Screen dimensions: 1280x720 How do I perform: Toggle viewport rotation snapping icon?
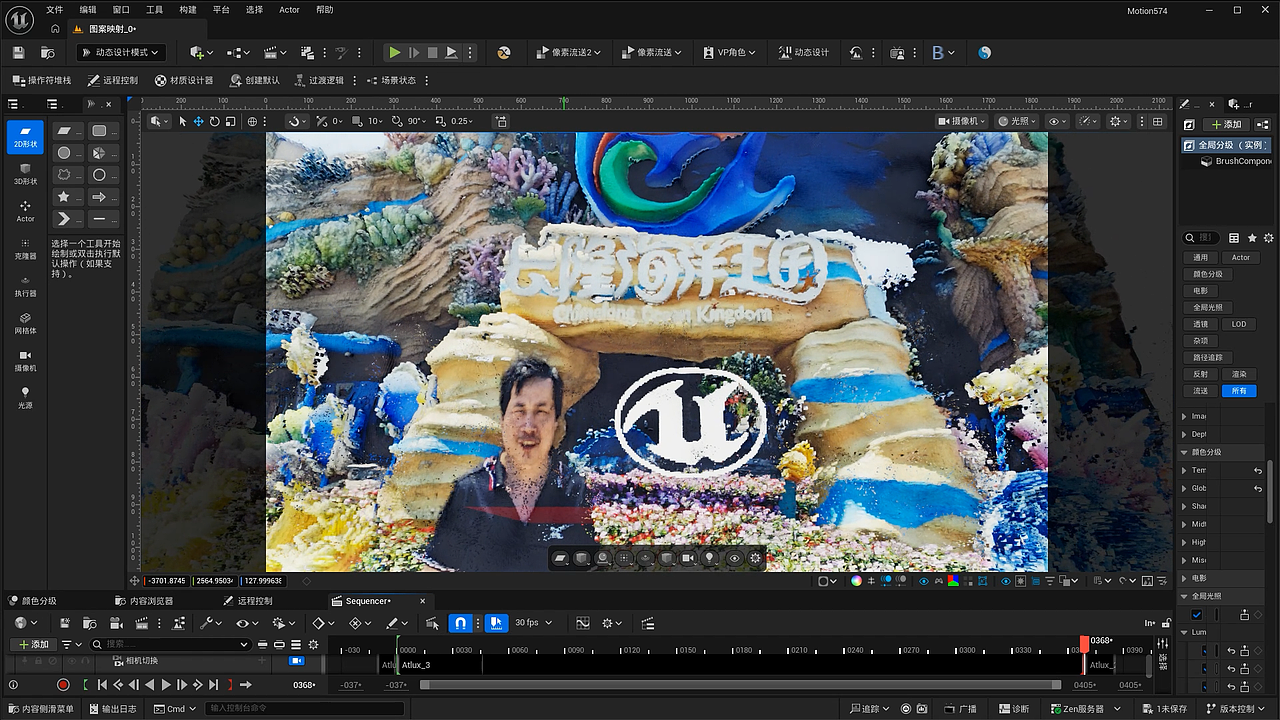398,121
